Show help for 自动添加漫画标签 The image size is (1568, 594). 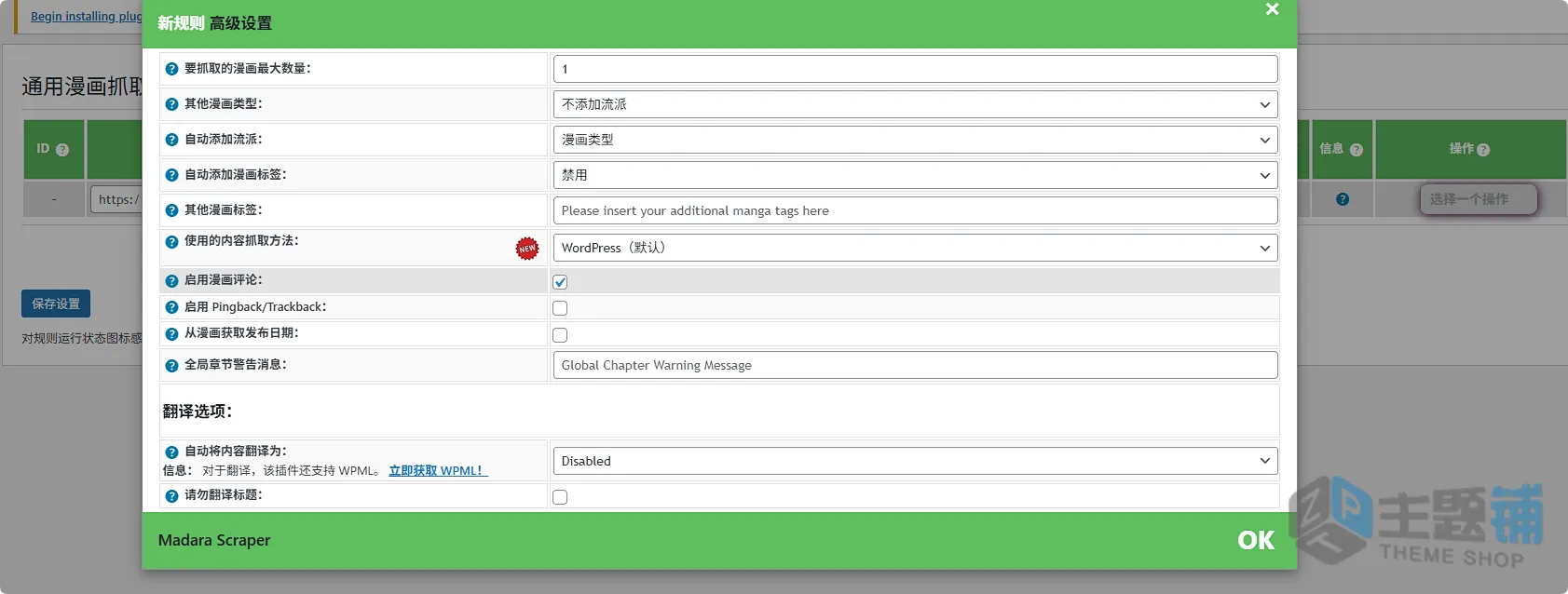(171, 175)
